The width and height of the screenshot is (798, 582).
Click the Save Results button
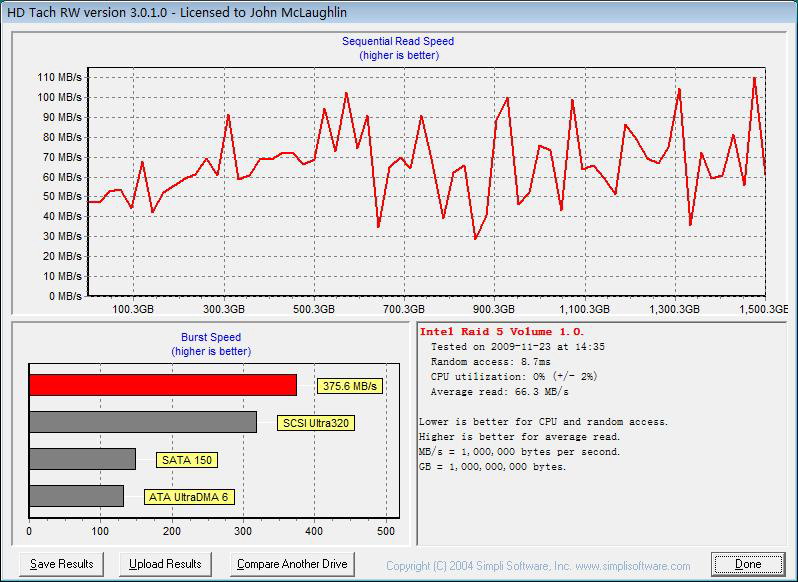click(x=62, y=564)
